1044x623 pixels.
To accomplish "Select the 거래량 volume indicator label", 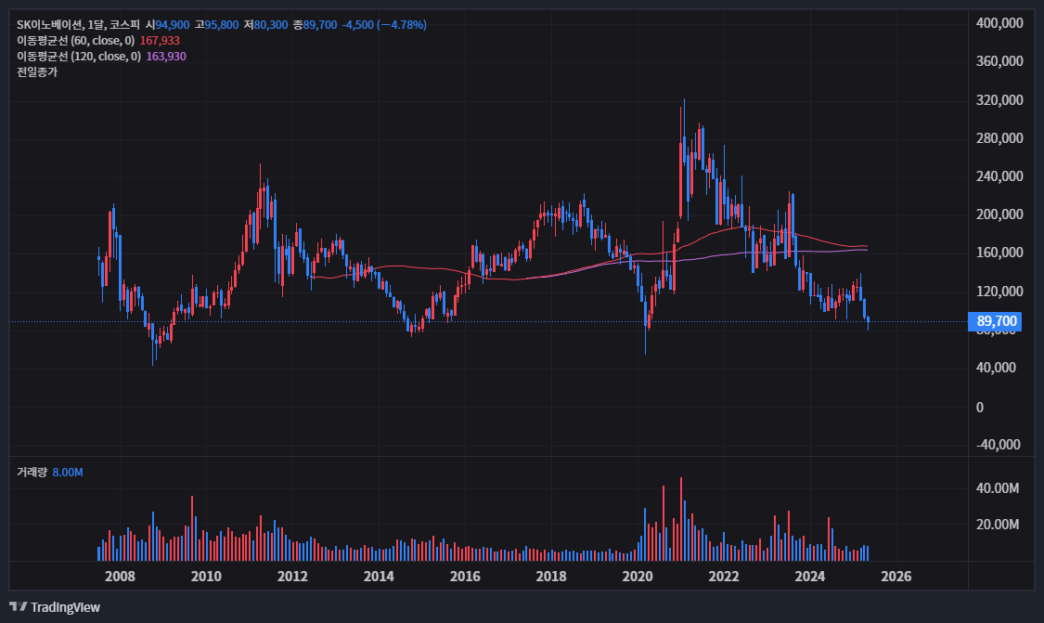I will coord(31,472).
